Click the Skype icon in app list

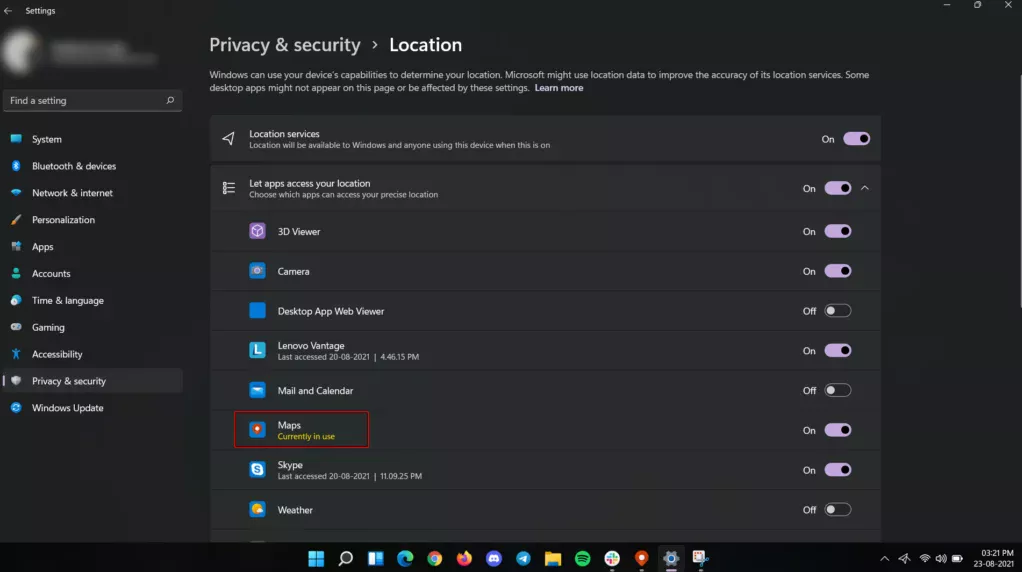pyautogui.click(x=257, y=470)
